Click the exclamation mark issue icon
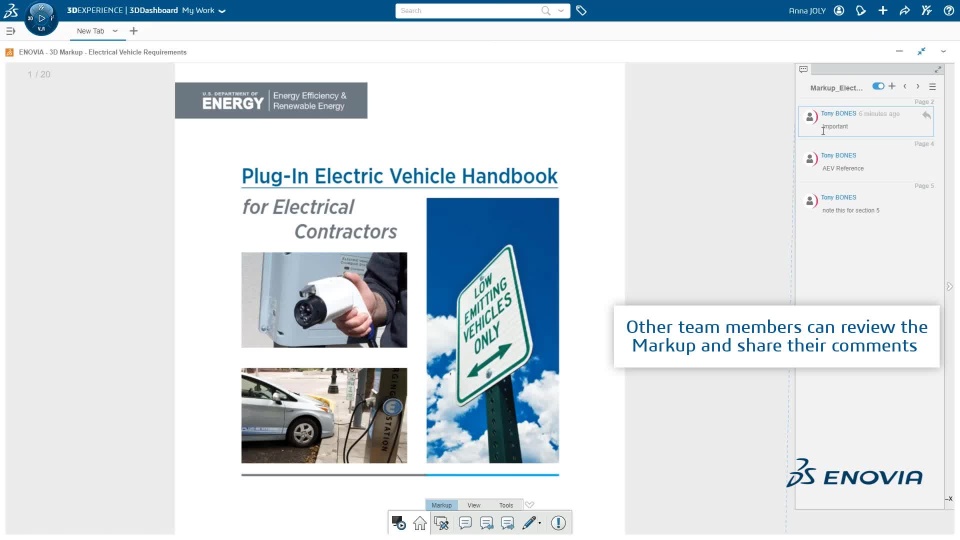Image resolution: width=960 pixels, height=540 pixels. point(558,523)
